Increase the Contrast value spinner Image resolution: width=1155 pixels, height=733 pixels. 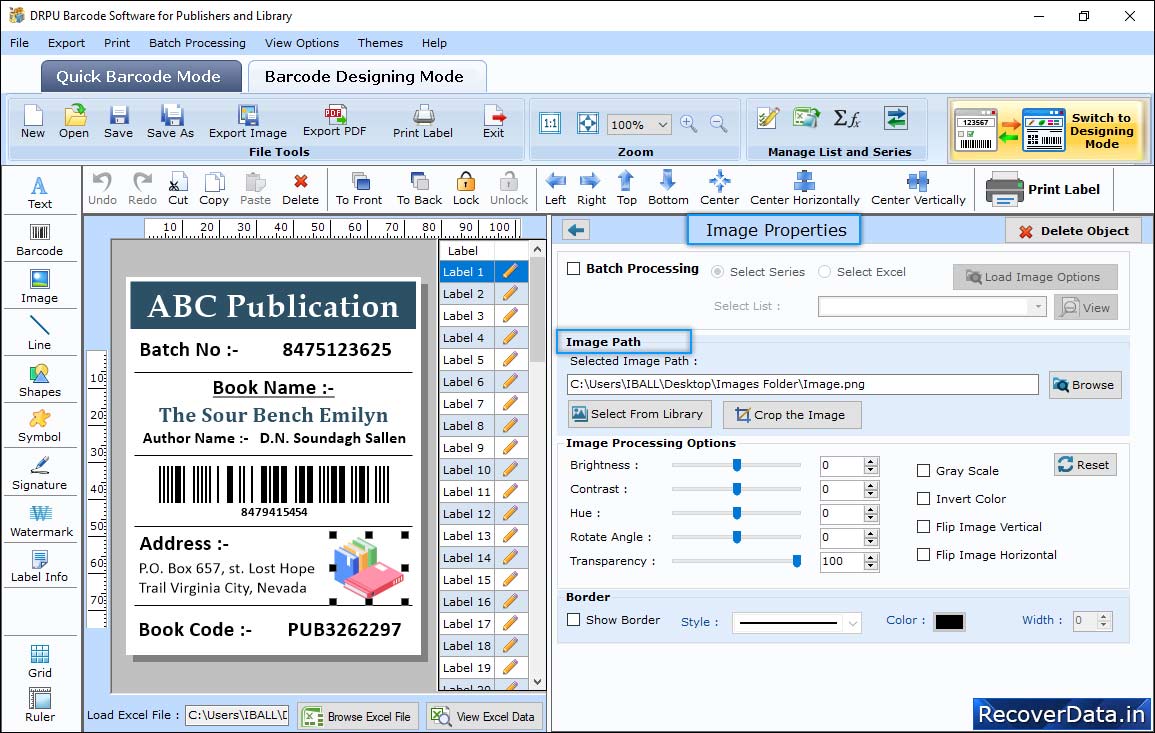tap(871, 485)
